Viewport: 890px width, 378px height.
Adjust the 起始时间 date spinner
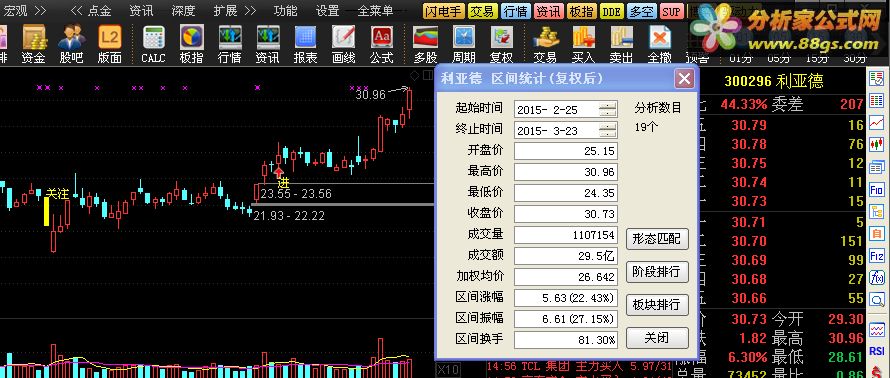607,109
